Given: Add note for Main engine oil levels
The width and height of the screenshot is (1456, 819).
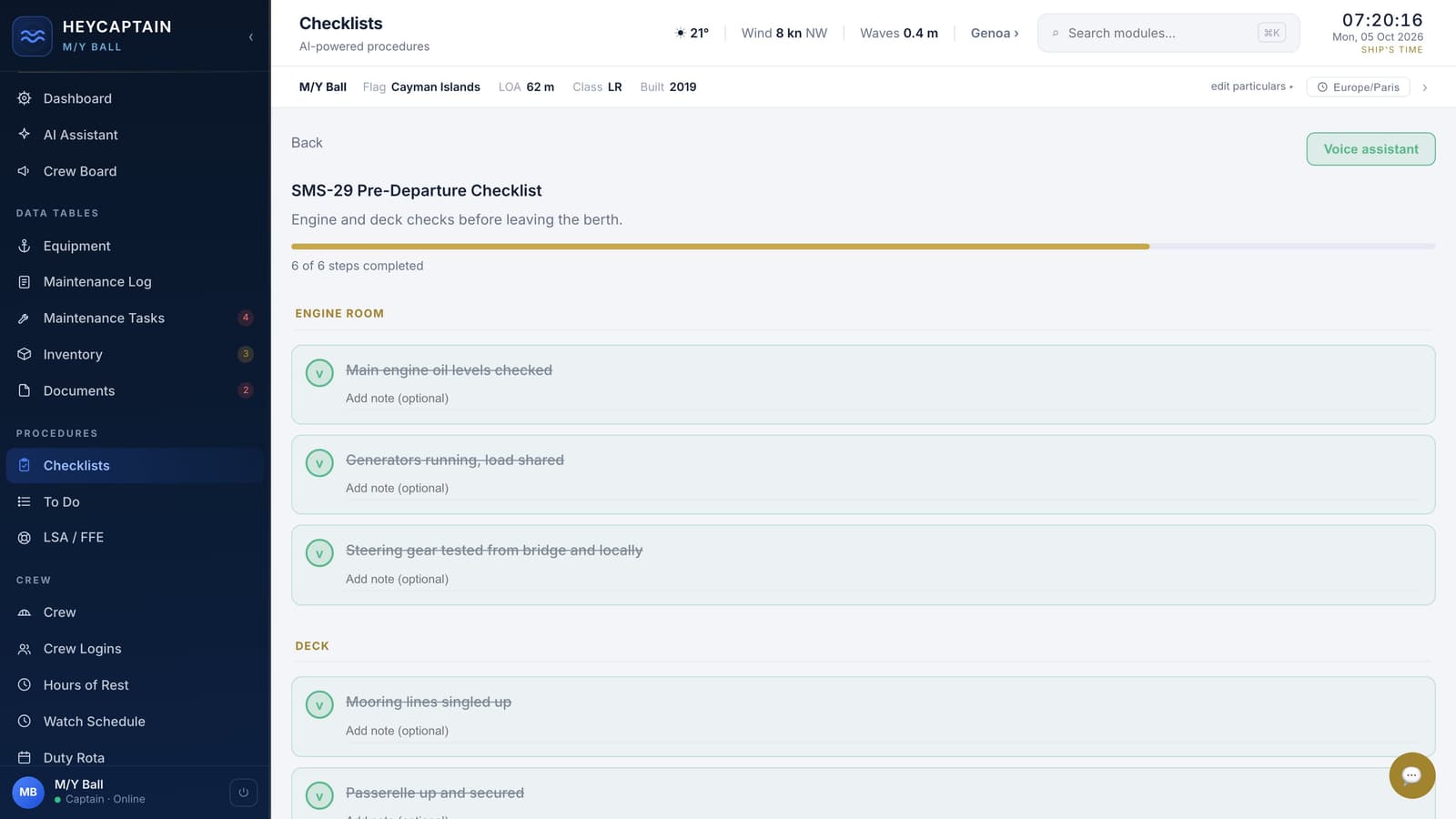Looking at the screenshot, I should [883, 399].
